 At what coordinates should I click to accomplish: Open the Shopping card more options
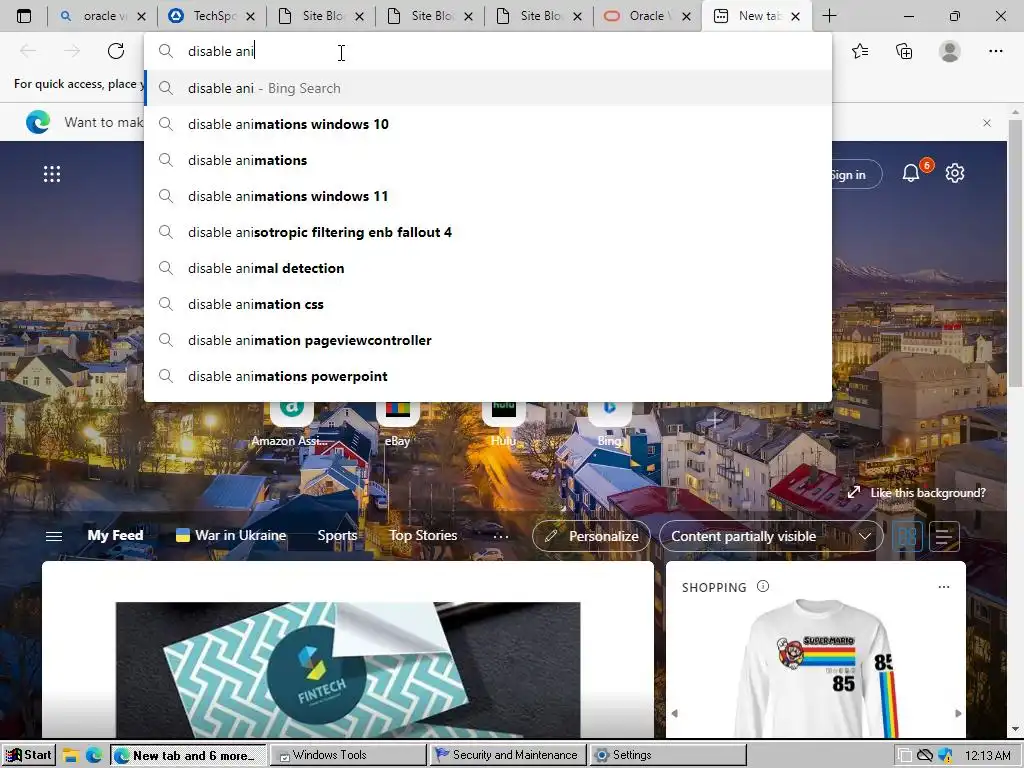coord(944,586)
